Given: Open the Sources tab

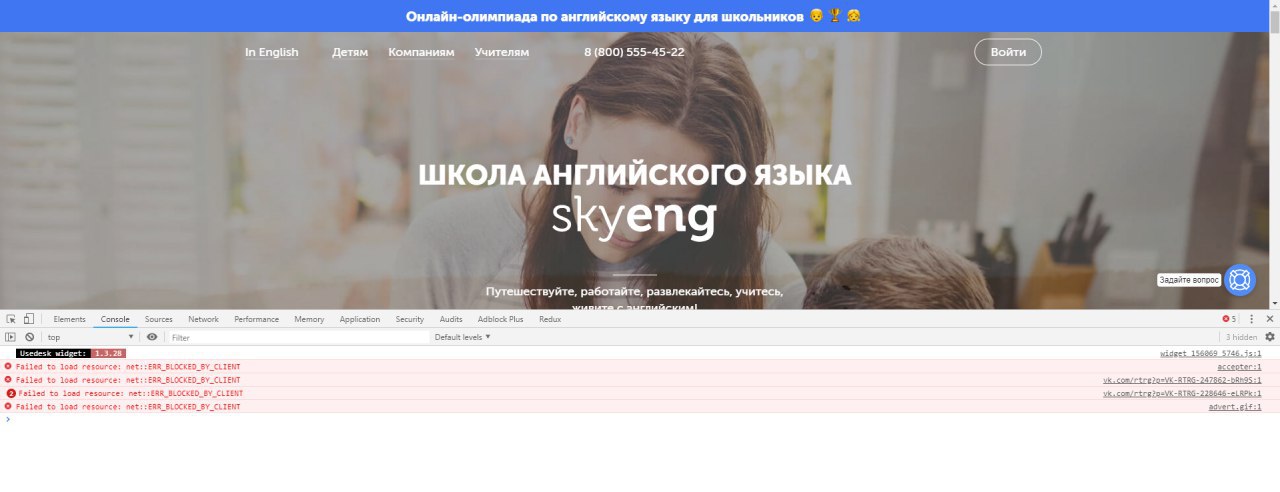Looking at the screenshot, I should (x=158, y=319).
